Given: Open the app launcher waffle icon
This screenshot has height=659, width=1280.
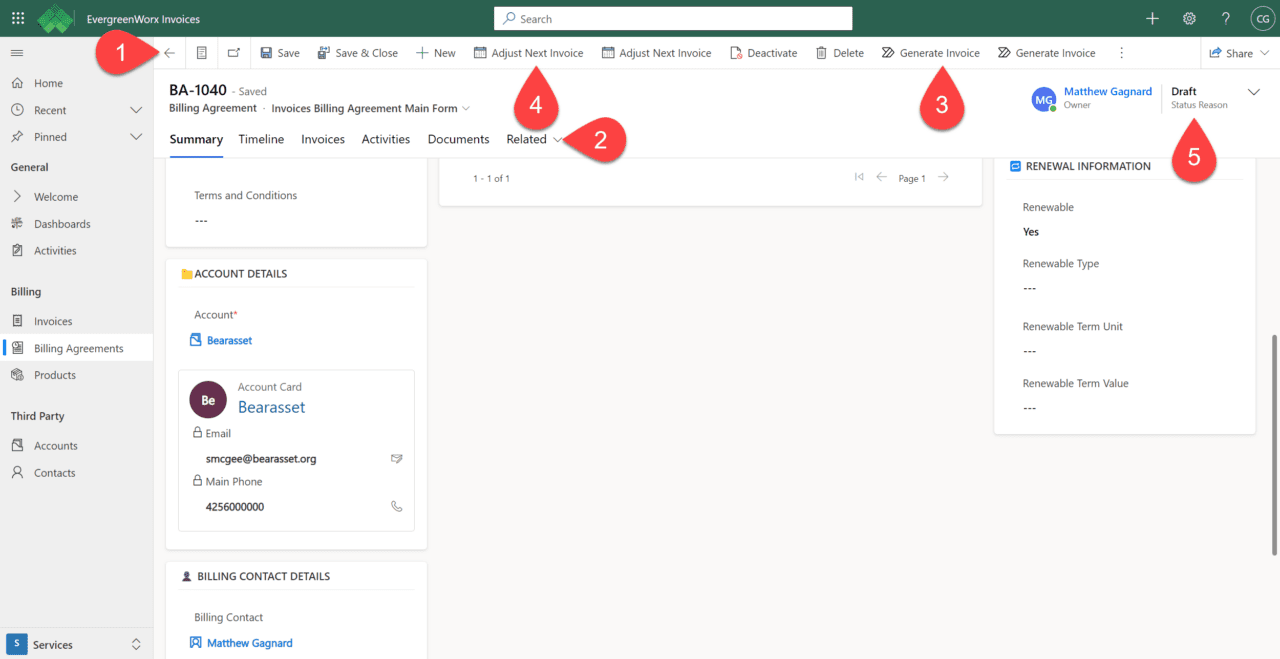Looking at the screenshot, I should [x=18, y=18].
